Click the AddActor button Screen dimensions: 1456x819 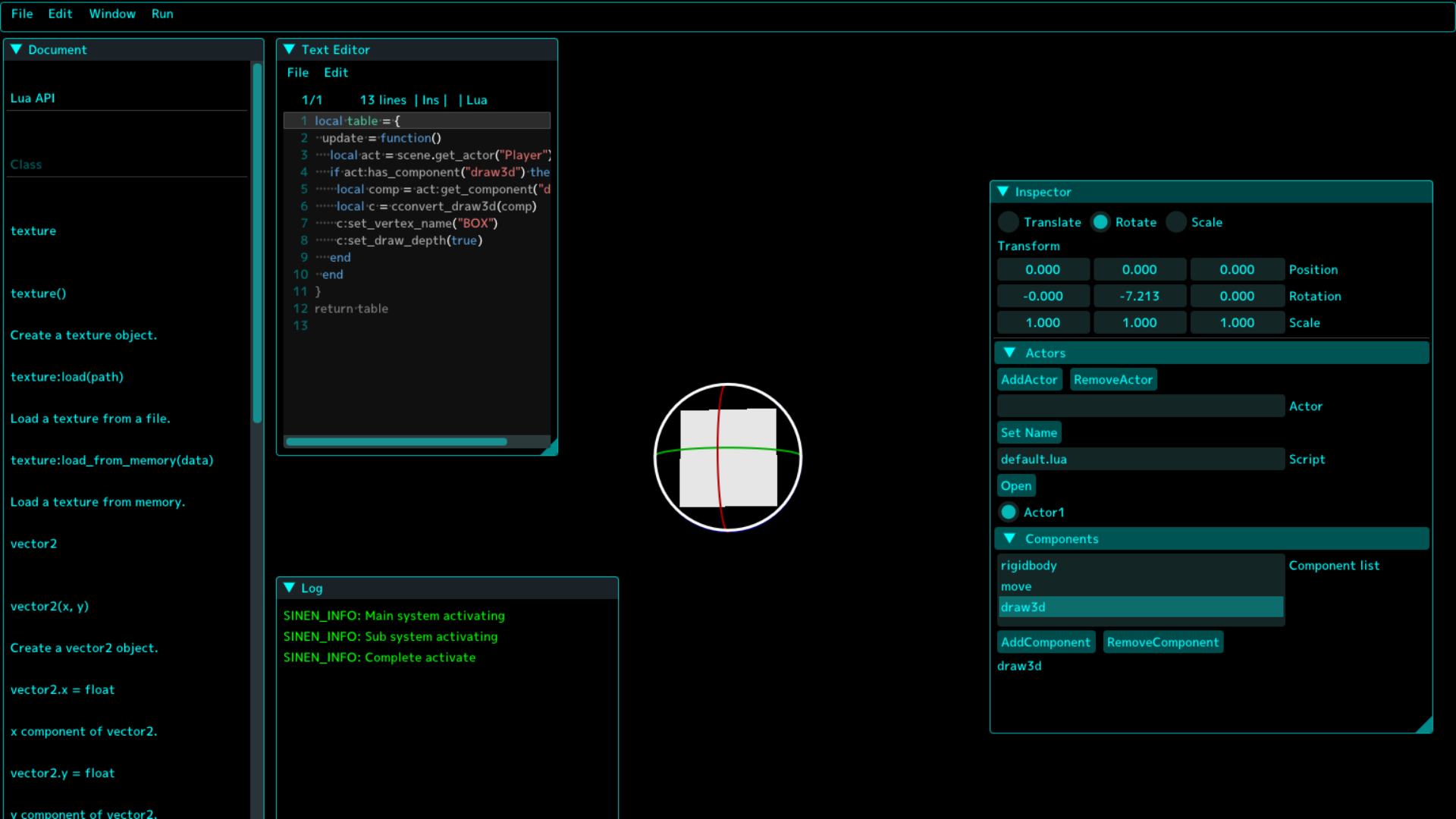(x=1029, y=380)
